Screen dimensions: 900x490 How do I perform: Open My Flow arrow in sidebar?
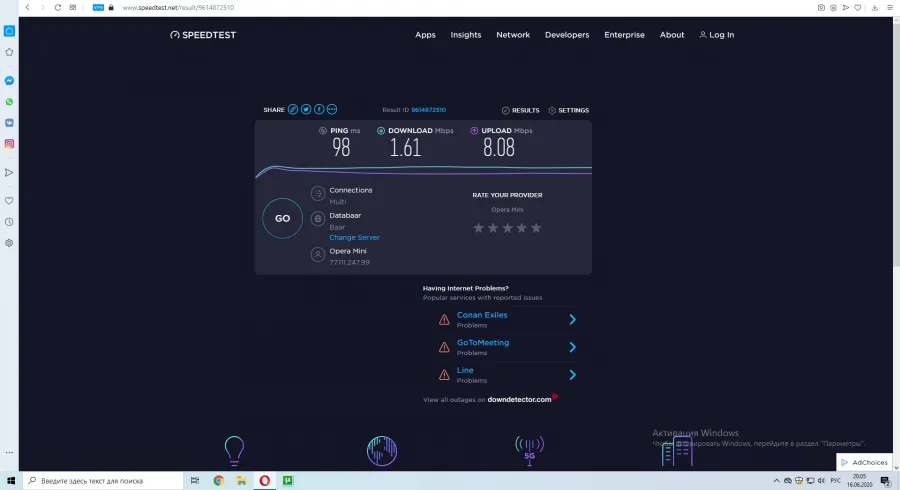click(9, 173)
